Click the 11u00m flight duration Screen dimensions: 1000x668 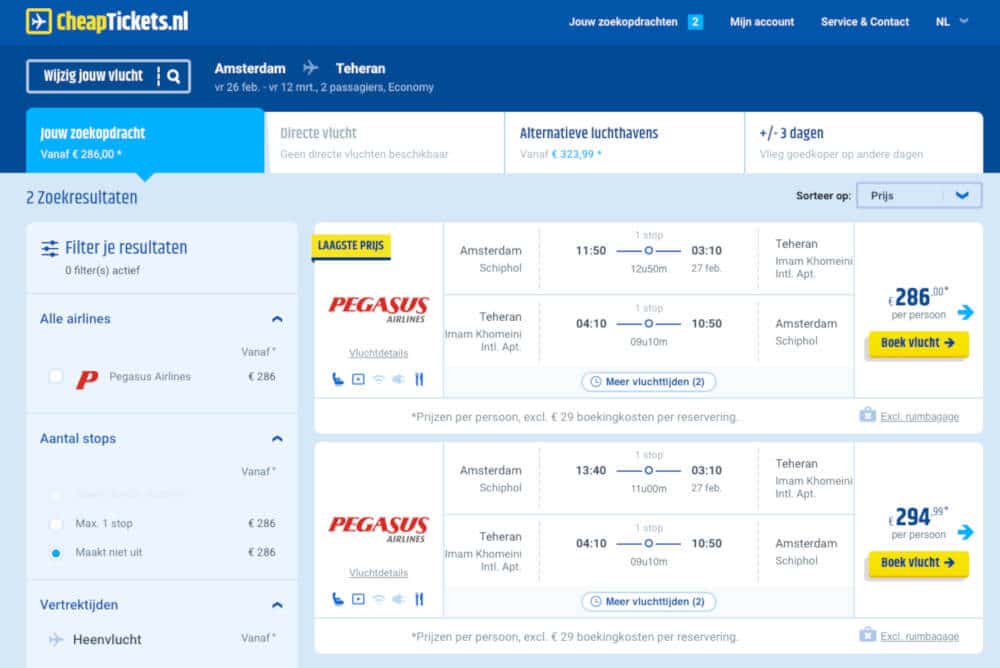coord(649,489)
